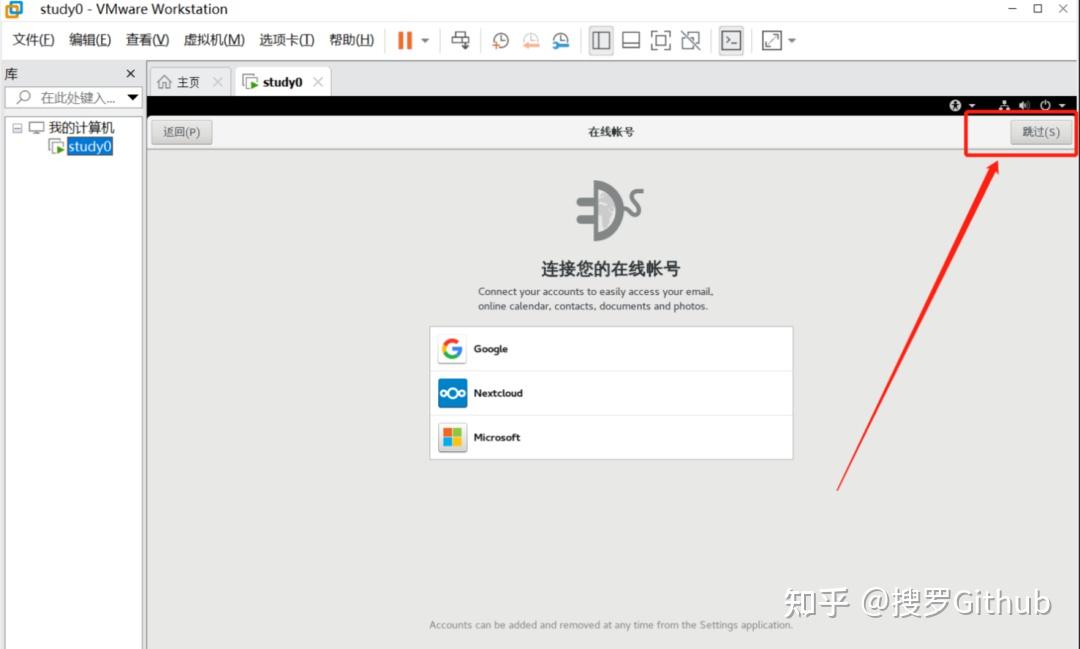Screen dimensions: 1080x649
Task: Switch to Unity mode
Action: (690, 41)
